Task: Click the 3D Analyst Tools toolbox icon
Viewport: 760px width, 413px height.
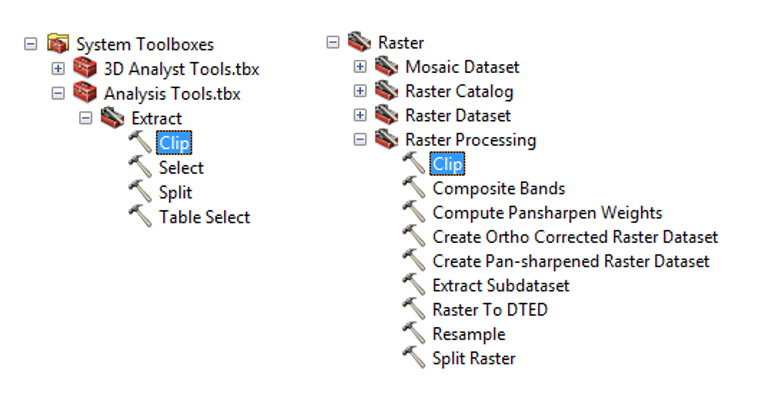Action: (x=87, y=69)
